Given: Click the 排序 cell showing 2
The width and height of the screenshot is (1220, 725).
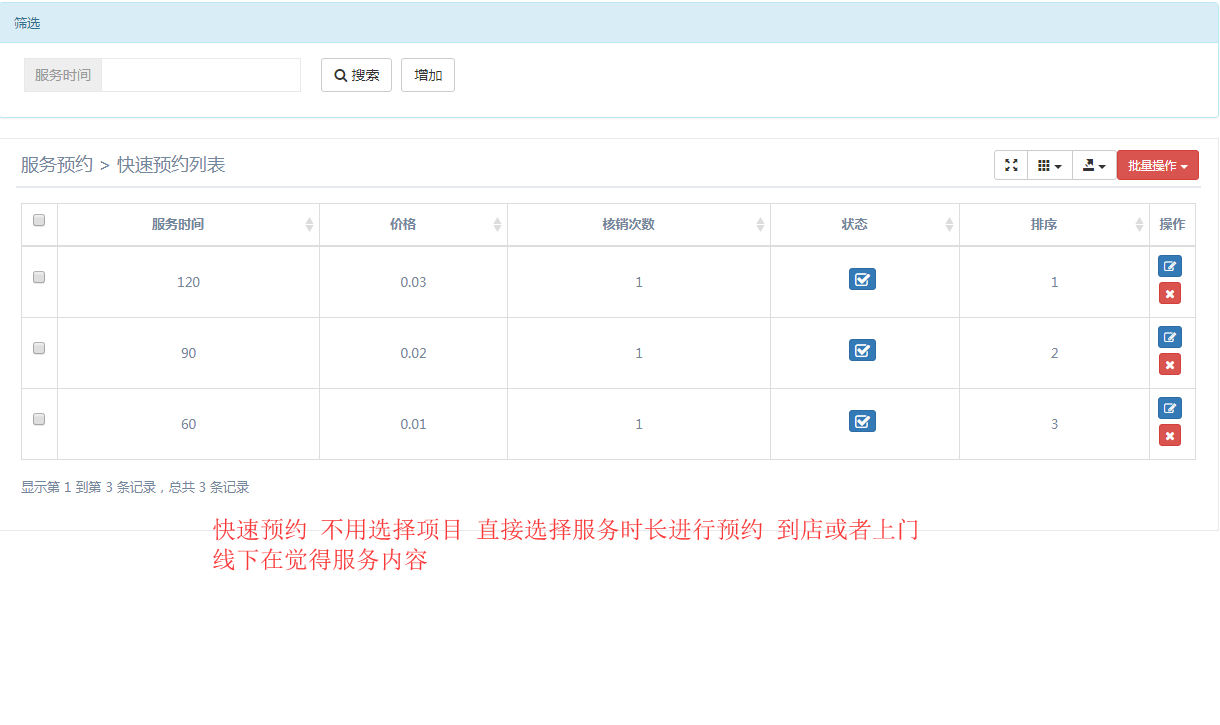Looking at the screenshot, I should [x=1054, y=353].
